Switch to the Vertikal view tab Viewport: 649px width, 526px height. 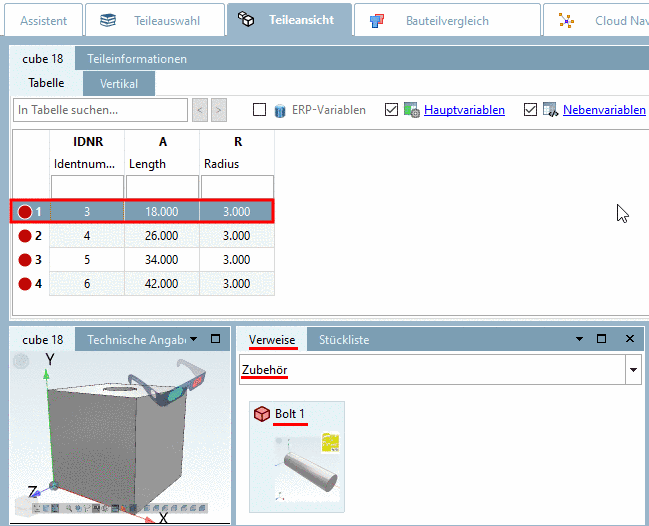(x=119, y=84)
